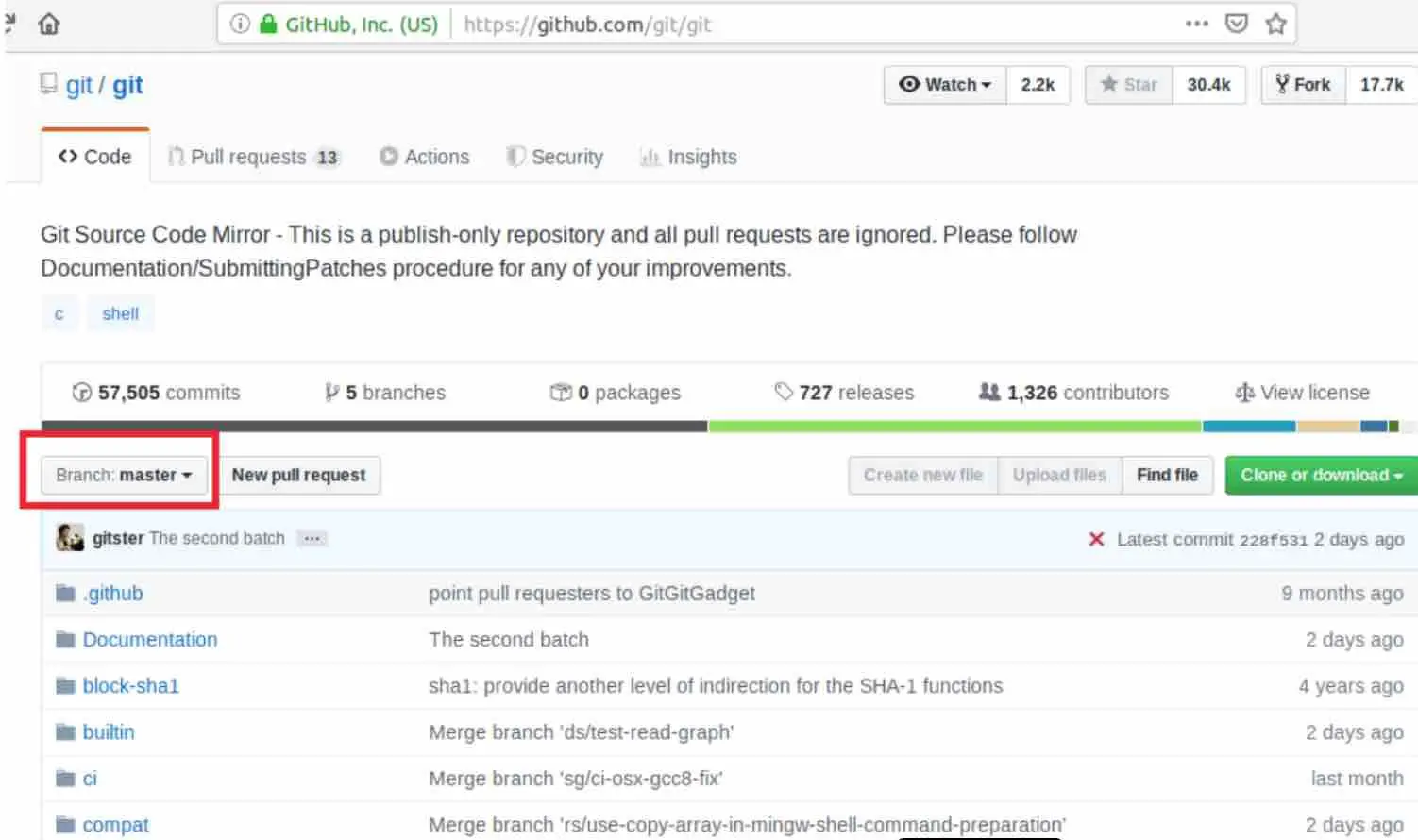1418x840 pixels.
Task: Click dark gray segment of language bar
Action: (375, 427)
